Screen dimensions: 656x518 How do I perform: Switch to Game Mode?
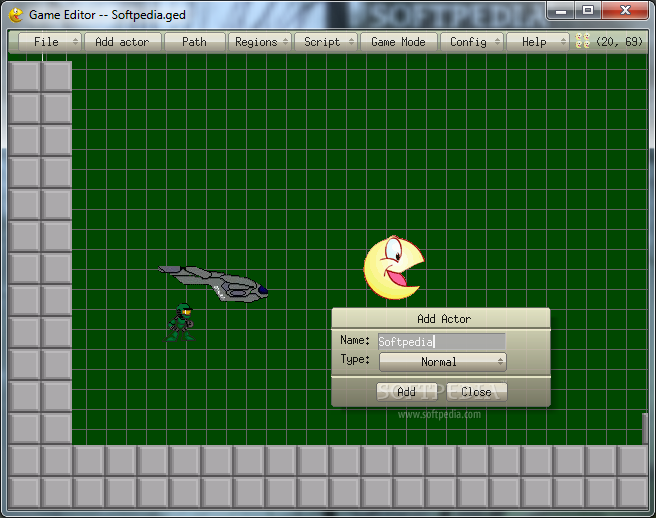398,42
